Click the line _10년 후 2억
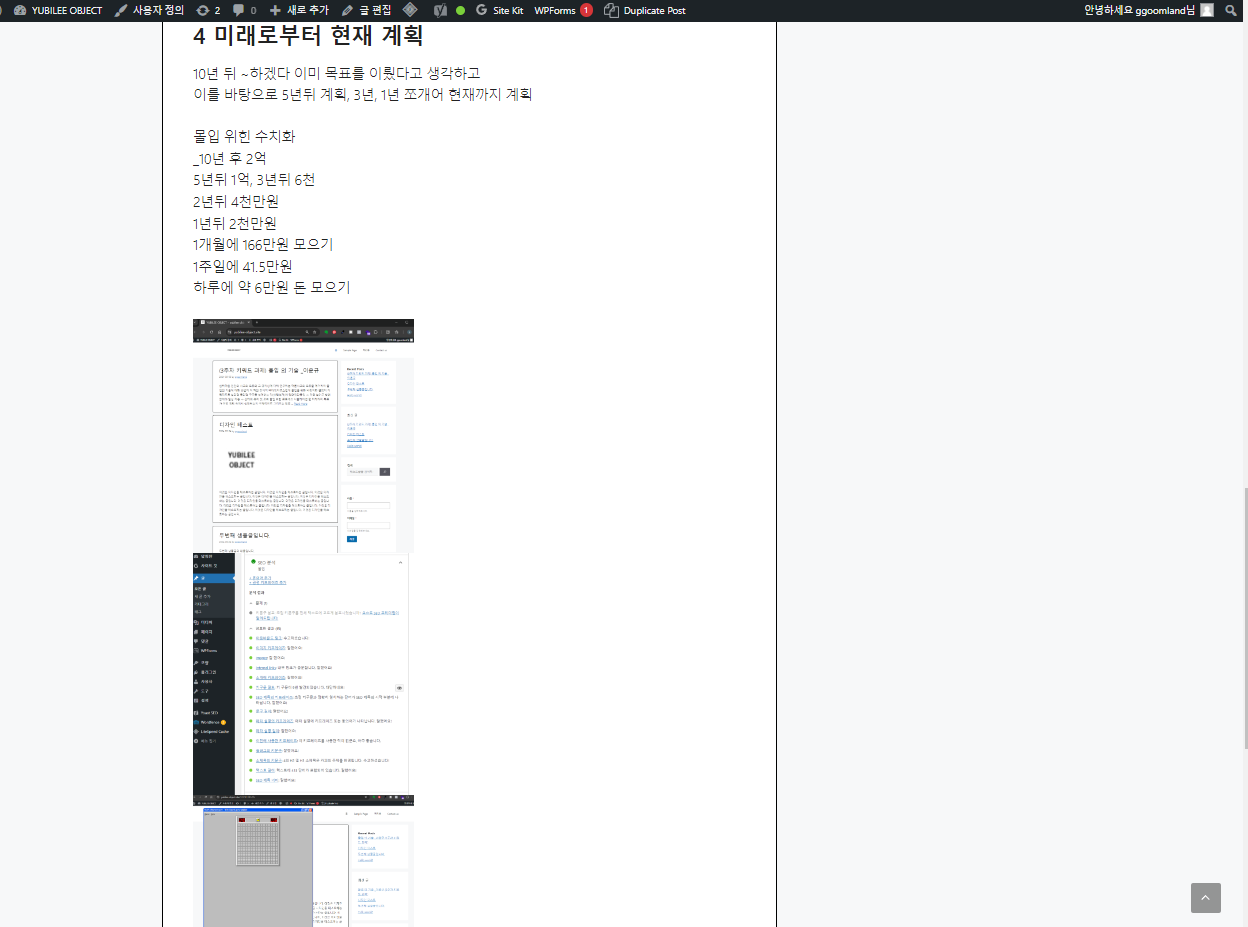The image size is (1248, 927). (229, 159)
